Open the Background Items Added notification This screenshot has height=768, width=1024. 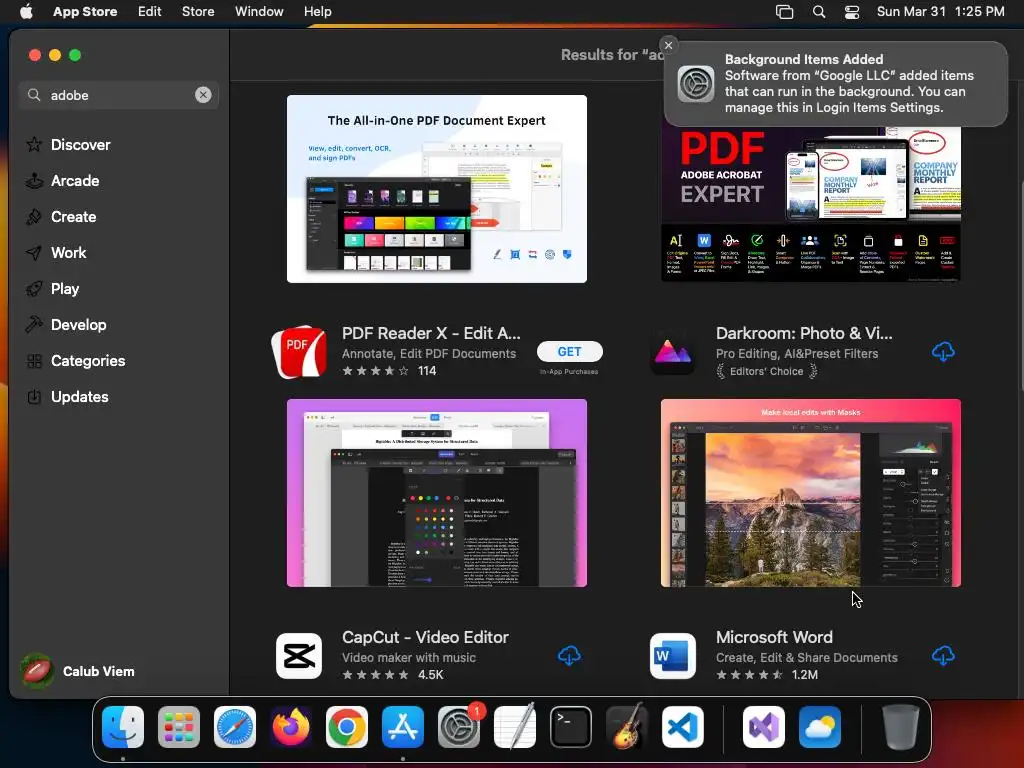click(x=836, y=84)
